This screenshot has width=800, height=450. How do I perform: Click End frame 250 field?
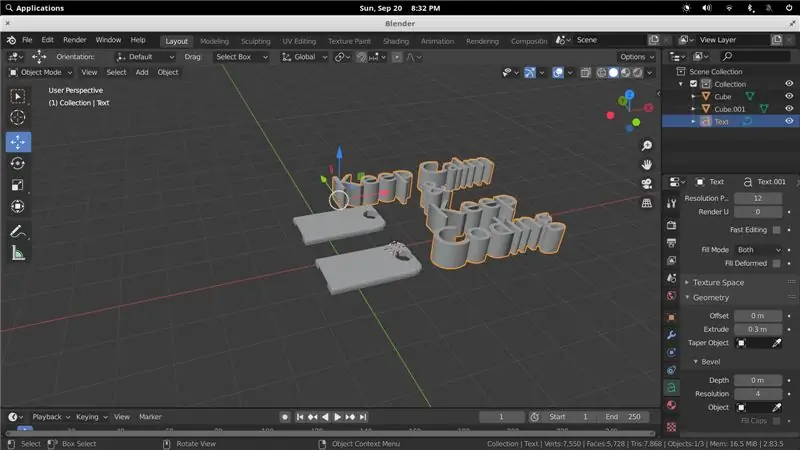click(x=623, y=417)
